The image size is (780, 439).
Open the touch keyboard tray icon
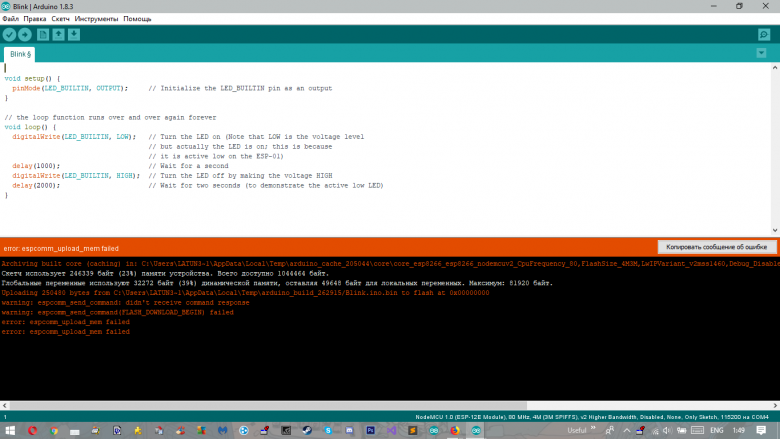tap(697, 431)
